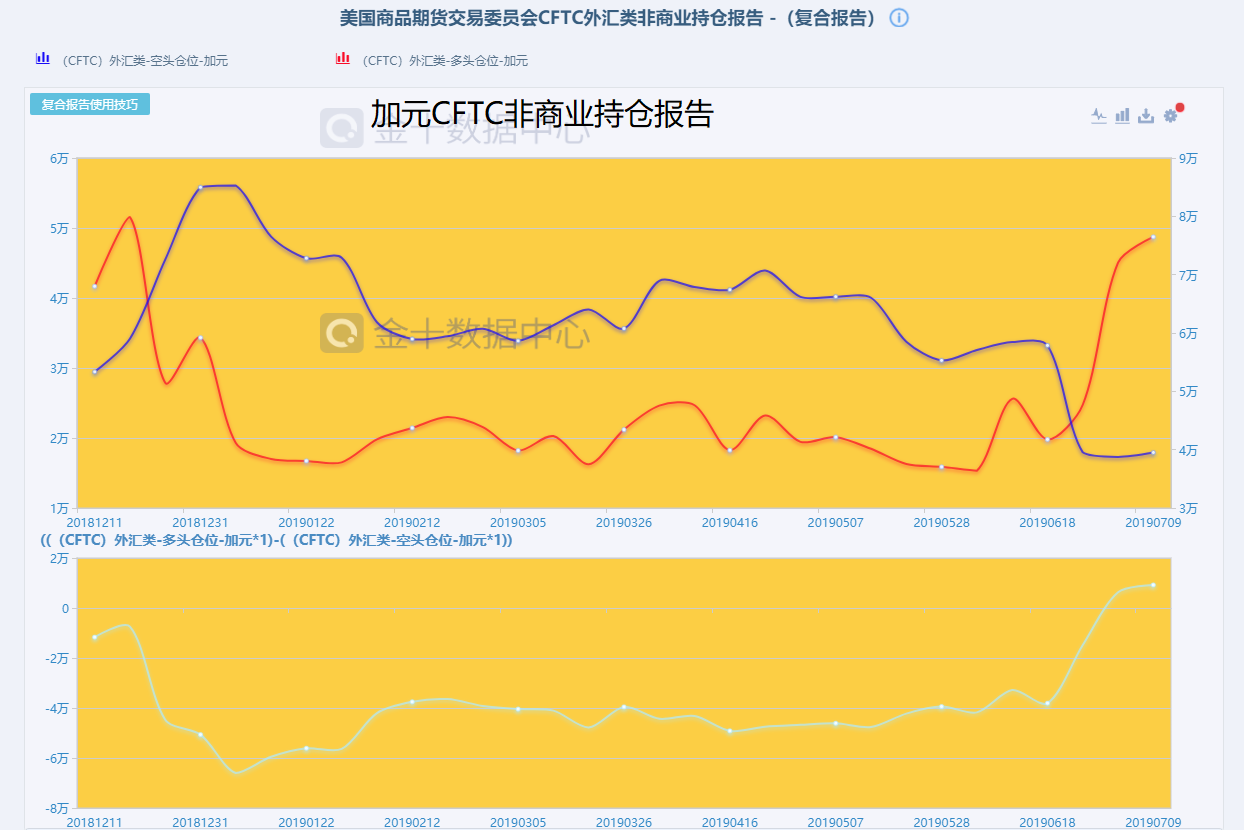Click the main report heading text
Viewport: 1244px width, 830px height.
(608, 18)
